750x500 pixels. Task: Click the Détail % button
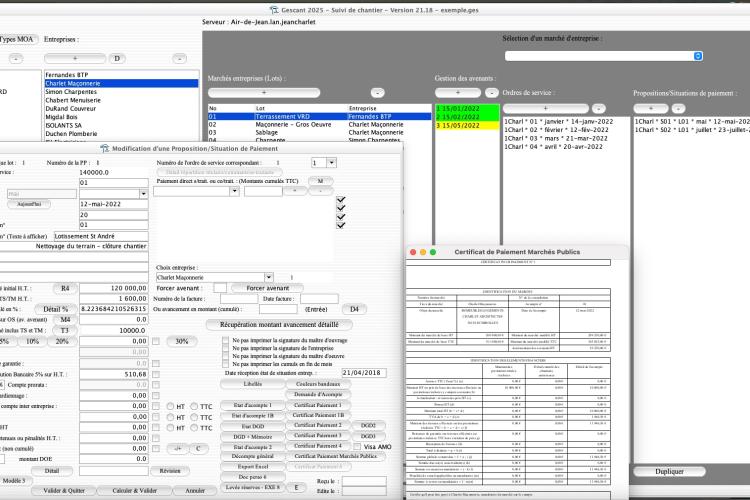55,309
